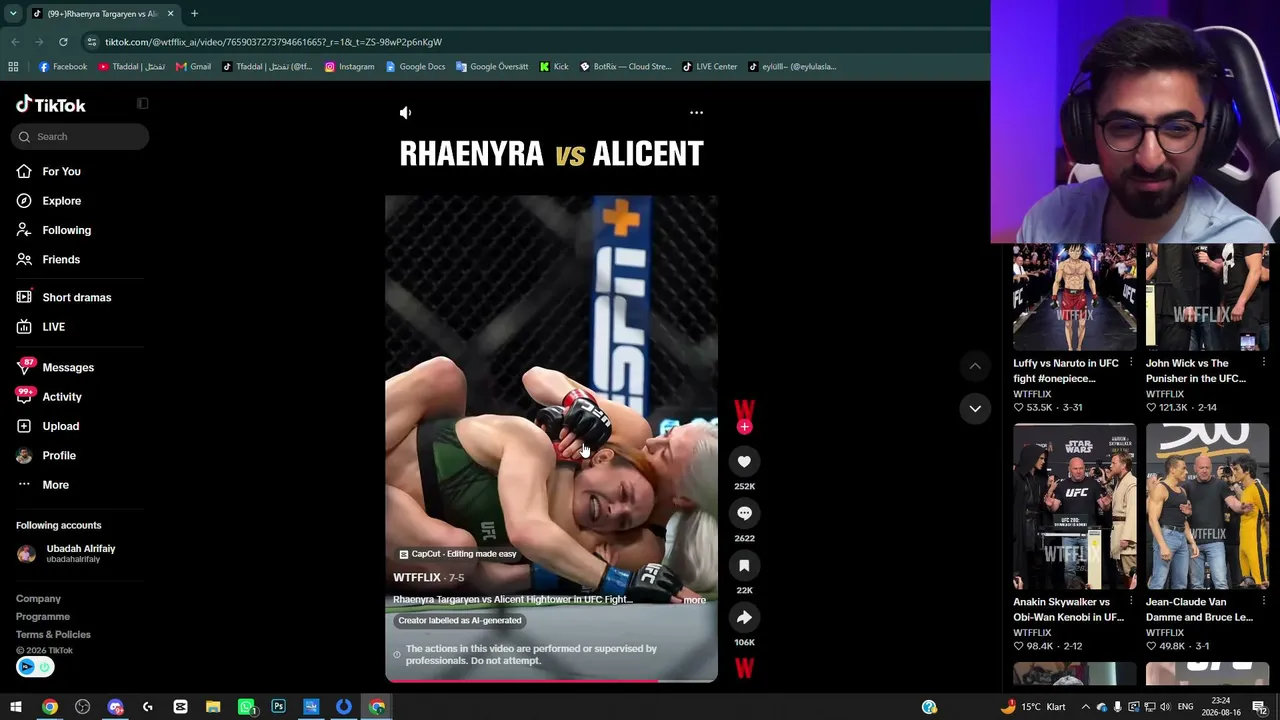Viewport: 1280px width, 720px height.
Task: Open Anakin Skywalker vs Obi-Wan thumbnail
Action: [x=1075, y=506]
